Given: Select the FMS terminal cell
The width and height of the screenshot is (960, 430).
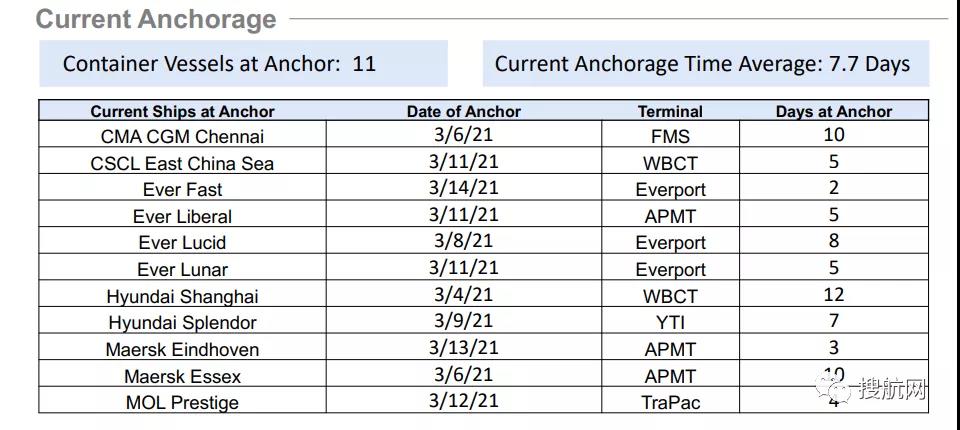Looking at the screenshot, I should (x=670, y=137).
